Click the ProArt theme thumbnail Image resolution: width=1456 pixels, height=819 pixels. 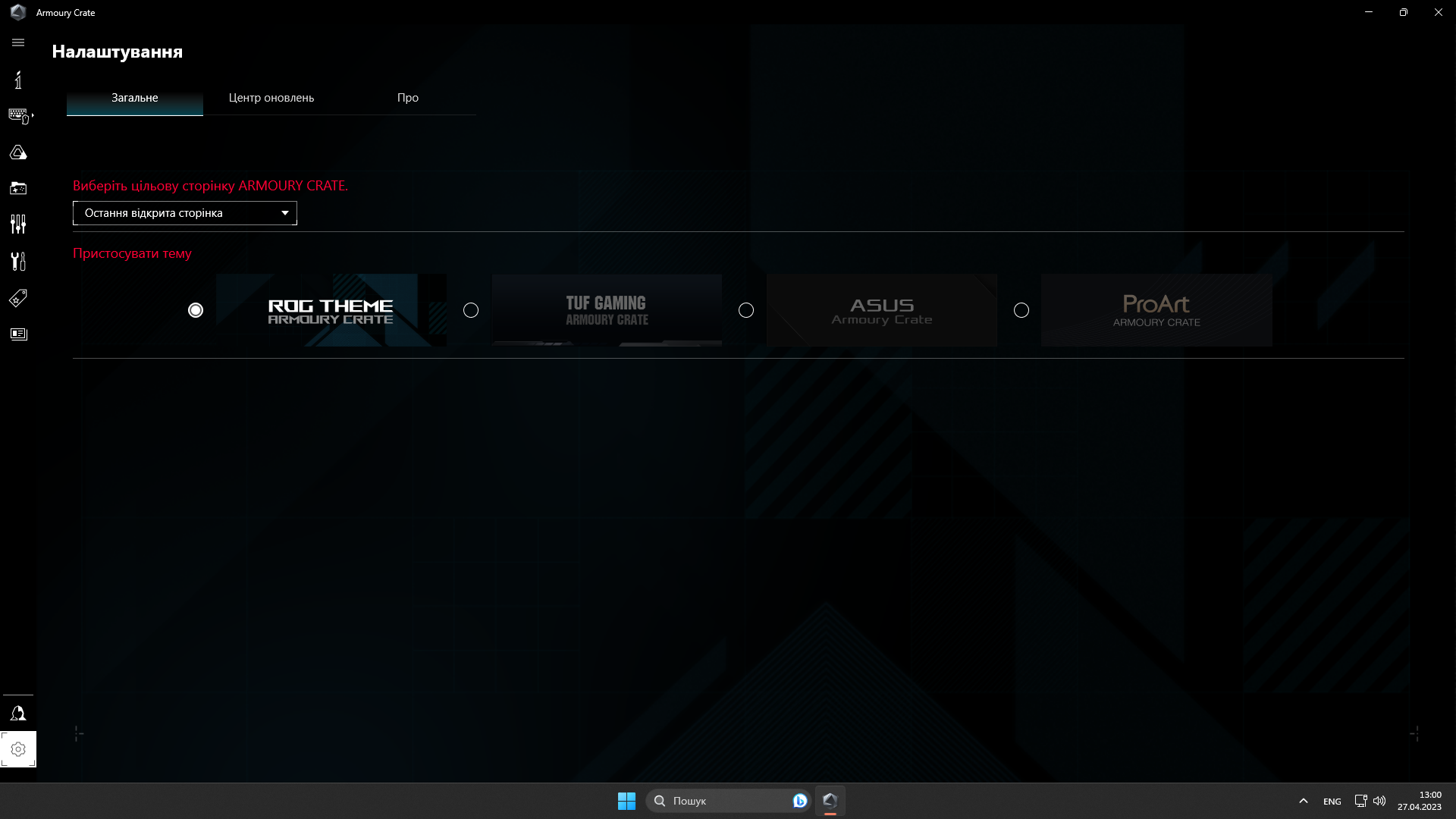(1157, 310)
